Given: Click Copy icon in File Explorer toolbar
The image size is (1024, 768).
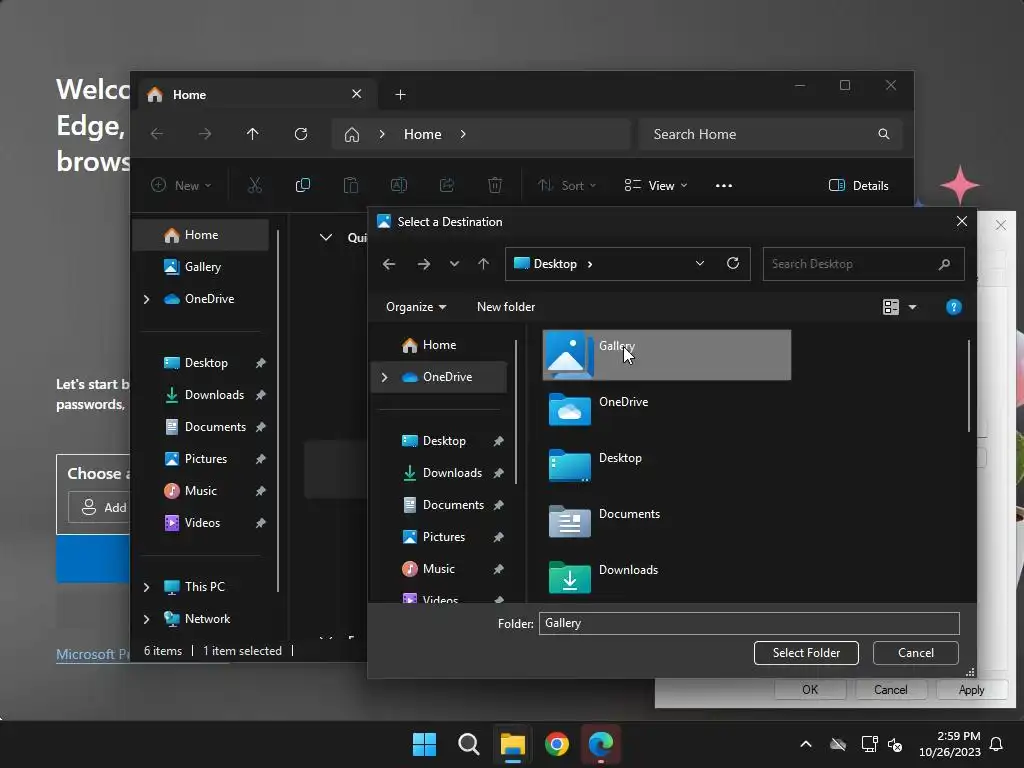Looking at the screenshot, I should pyautogui.click(x=302, y=185).
